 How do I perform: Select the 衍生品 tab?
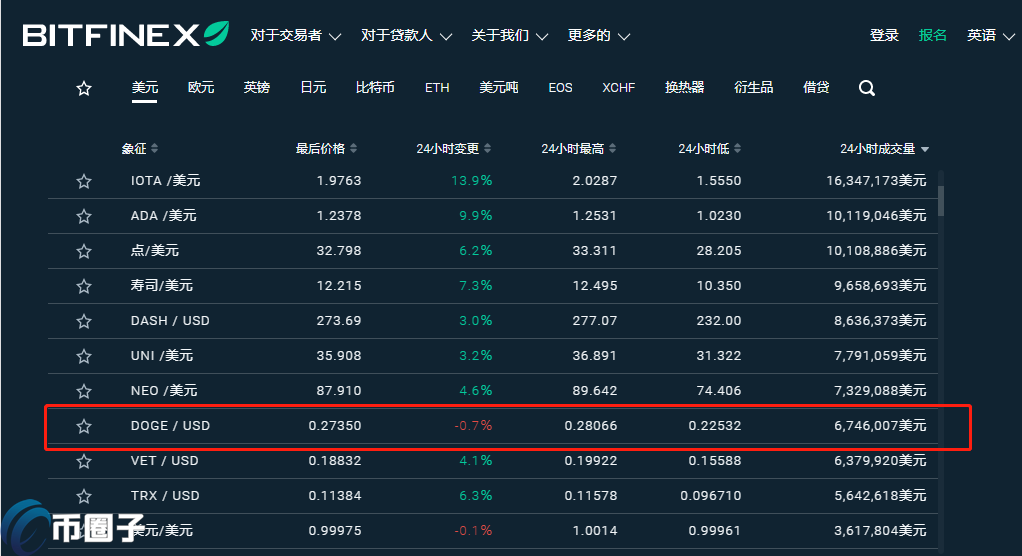pos(753,88)
